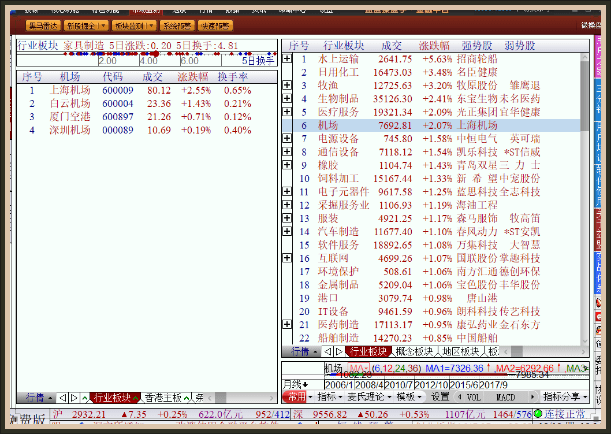Screen dimensions: 611x434
Task: Open the 常用 indicator dropdown
Action: (x=298, y=397)
